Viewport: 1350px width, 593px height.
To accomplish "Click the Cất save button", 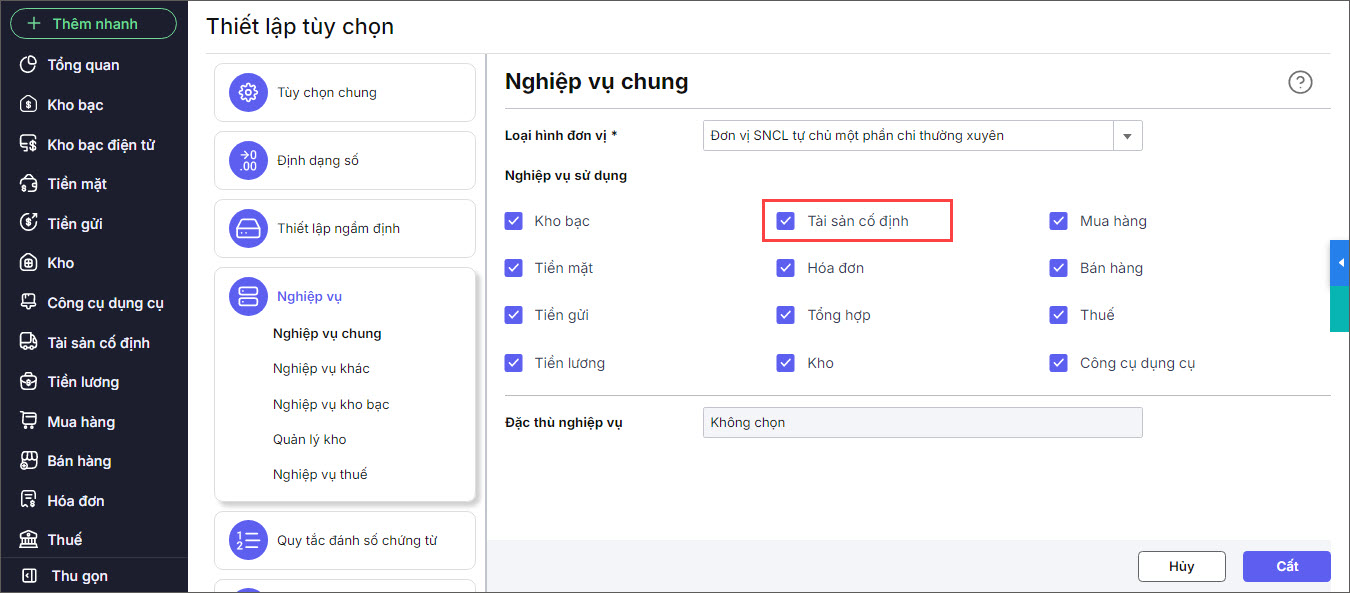I will coord(1286,566).
